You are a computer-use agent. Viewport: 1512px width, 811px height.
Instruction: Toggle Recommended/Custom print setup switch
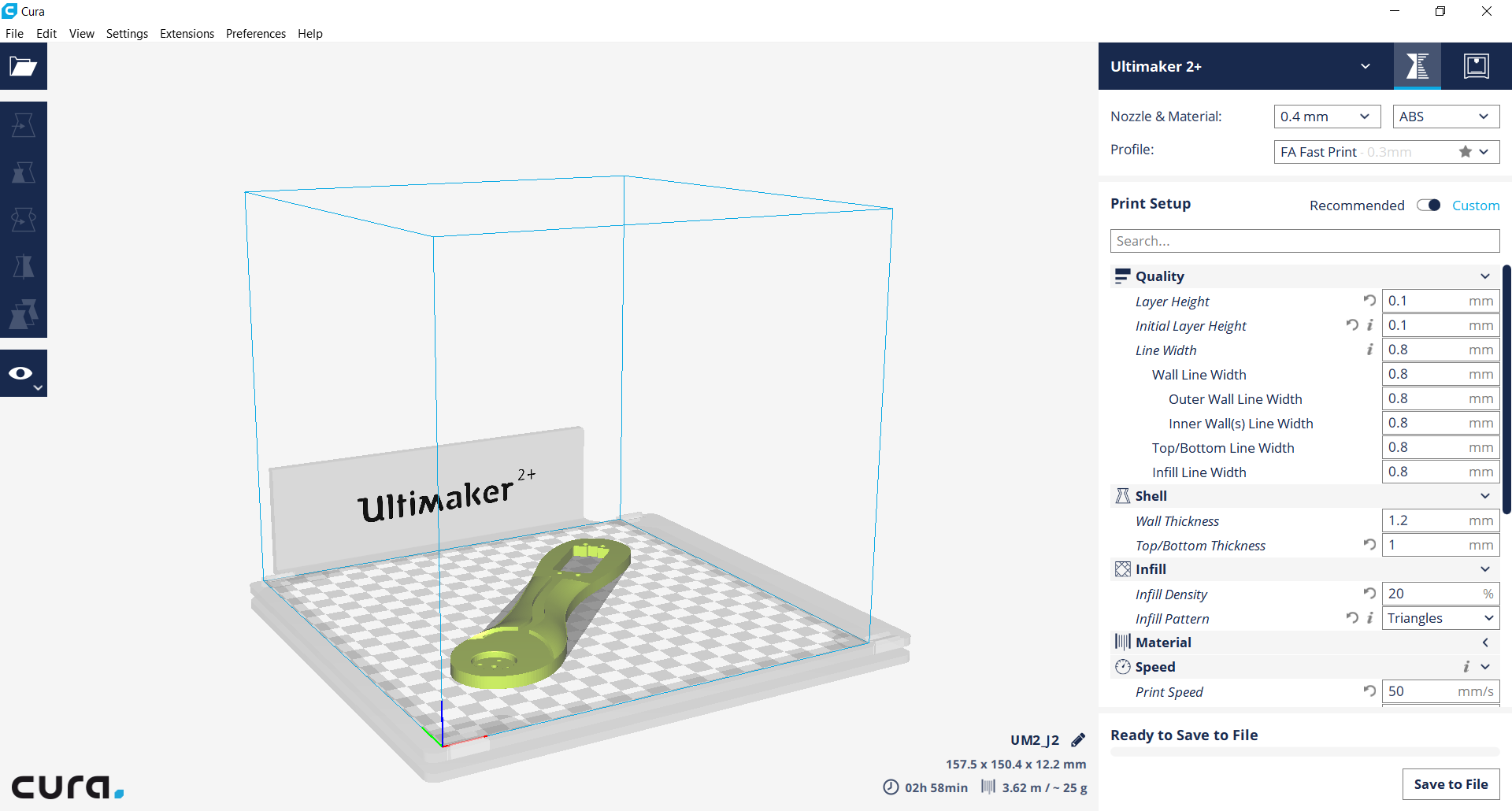(1429, 206)
